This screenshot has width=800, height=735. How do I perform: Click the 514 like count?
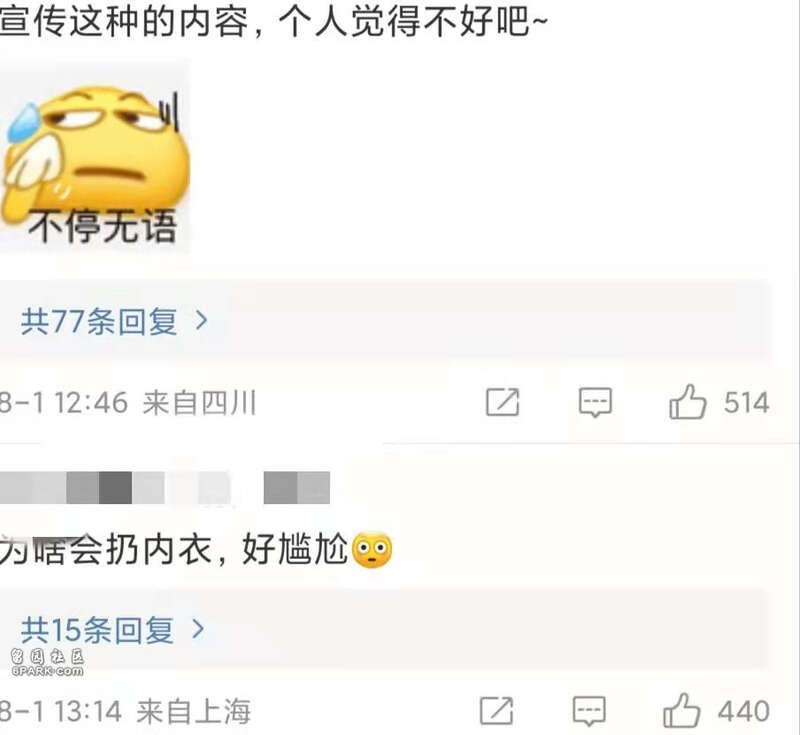746,402
